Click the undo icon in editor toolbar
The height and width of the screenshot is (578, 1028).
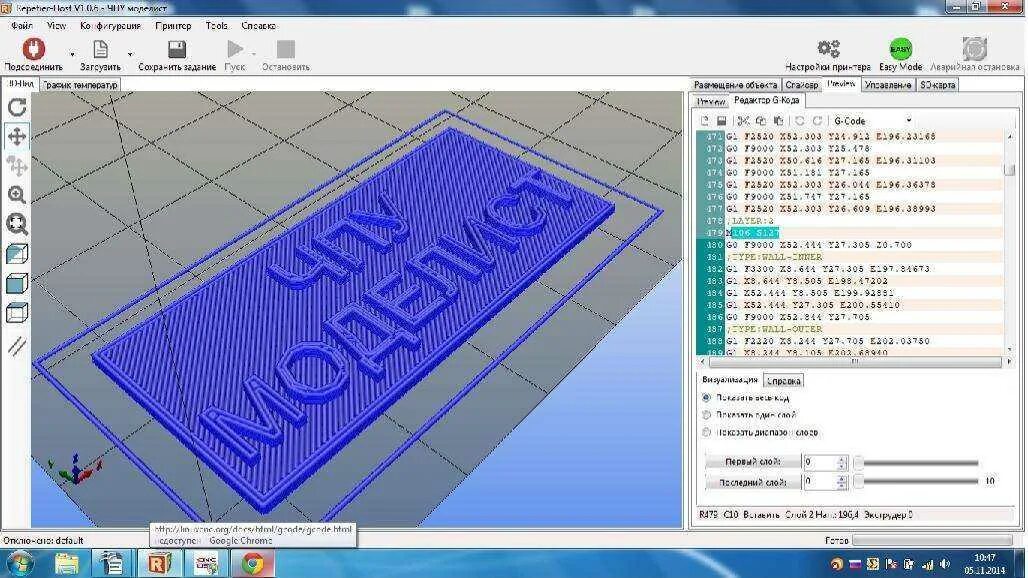[x=799, y=121]
